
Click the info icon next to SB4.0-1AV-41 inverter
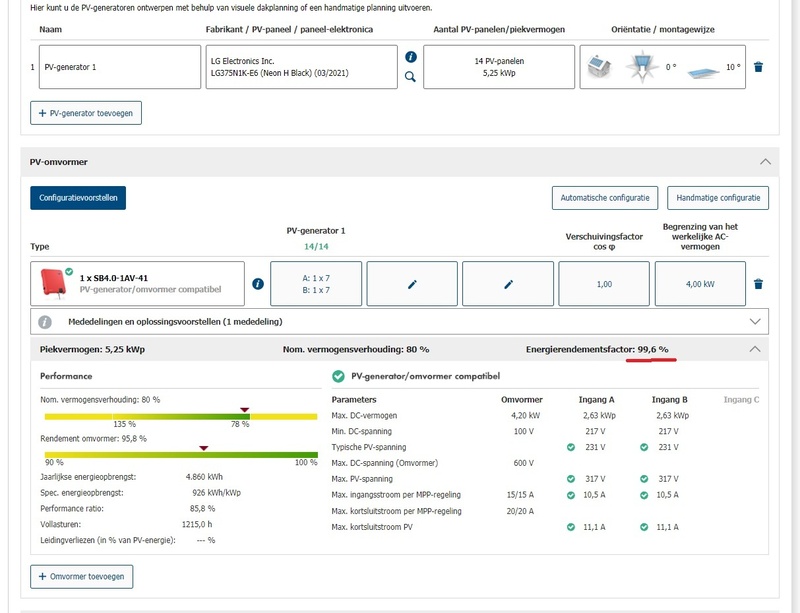(258, 284)
